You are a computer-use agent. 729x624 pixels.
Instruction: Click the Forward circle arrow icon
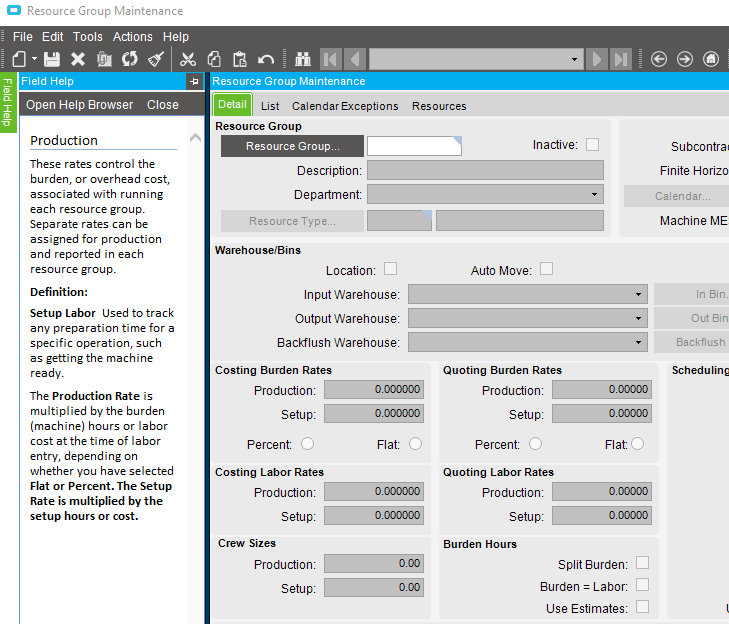tap(685, 59)
